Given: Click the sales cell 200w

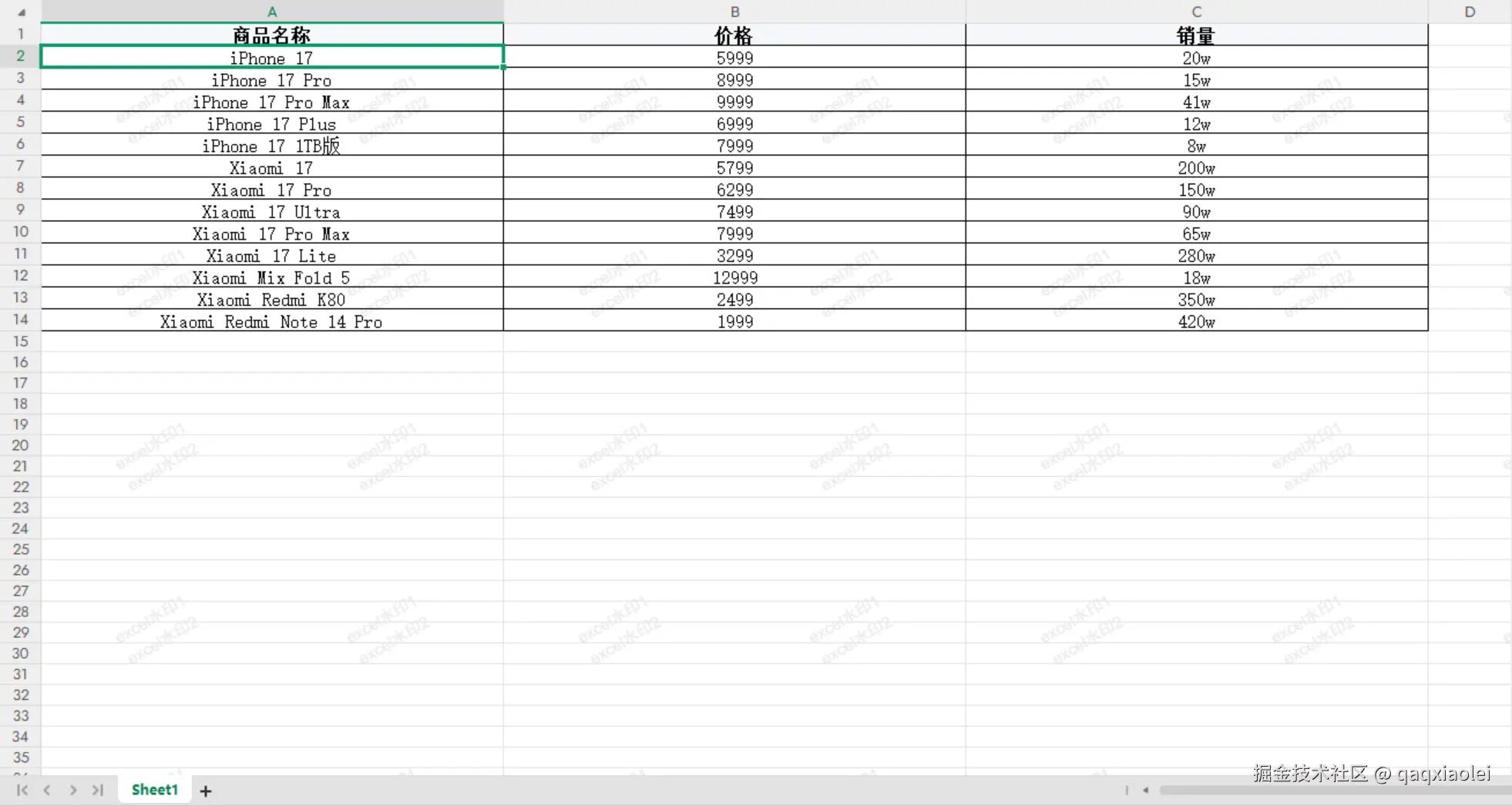Looking at the screenshot, I should [x=1196, y=167].
